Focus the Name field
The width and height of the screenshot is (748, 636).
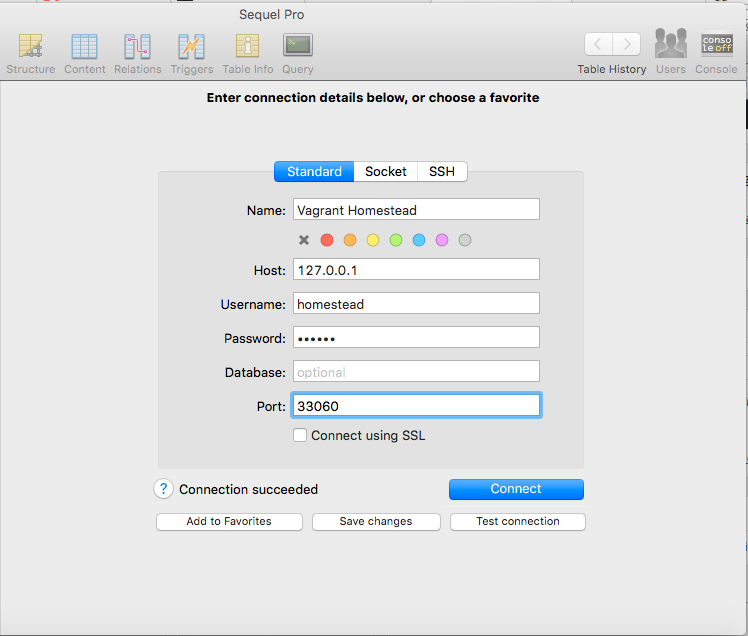[416, 209]
